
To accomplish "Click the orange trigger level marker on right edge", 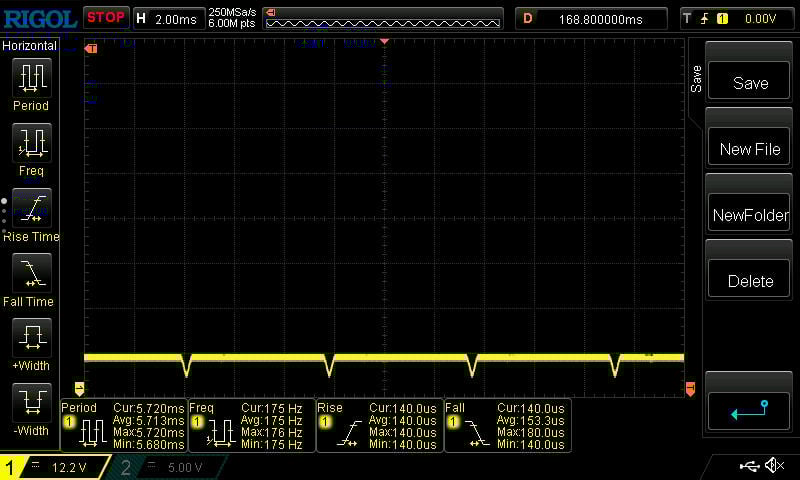I will [690, 389].
